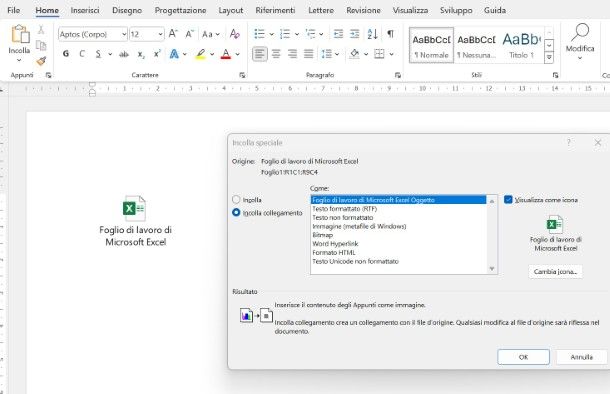Show paragraph marks pilcrow
Image resolution: width=610 pixels, height=394 pixels.
coord(390,34)
